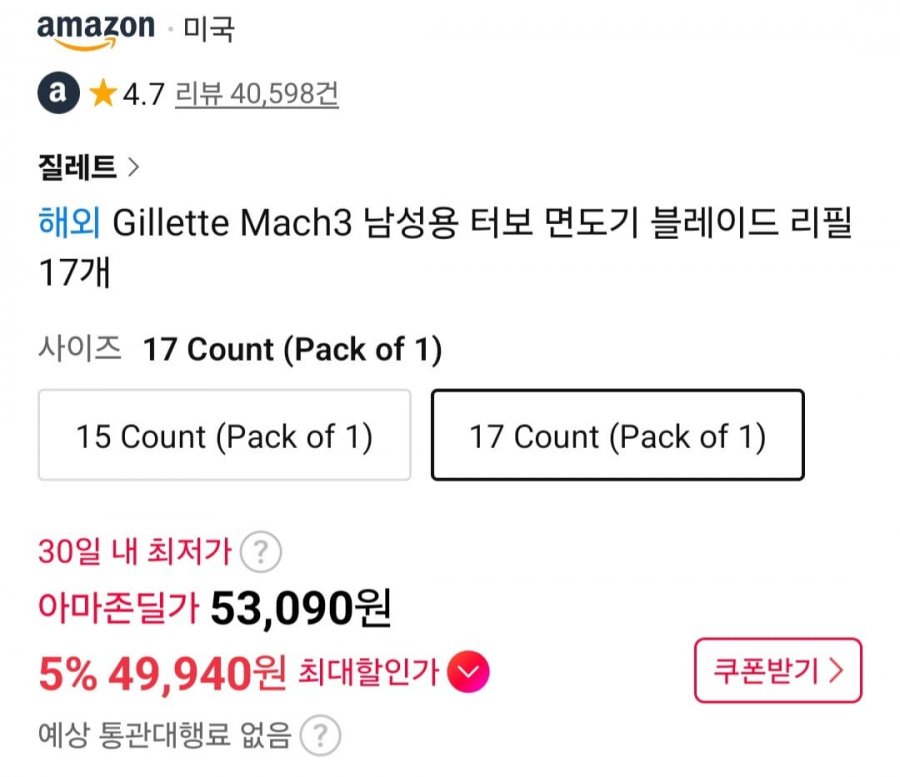Open help icon beside 30일 내 최저가
Viewport: 900px width, 777px height.
coord(261,551)
